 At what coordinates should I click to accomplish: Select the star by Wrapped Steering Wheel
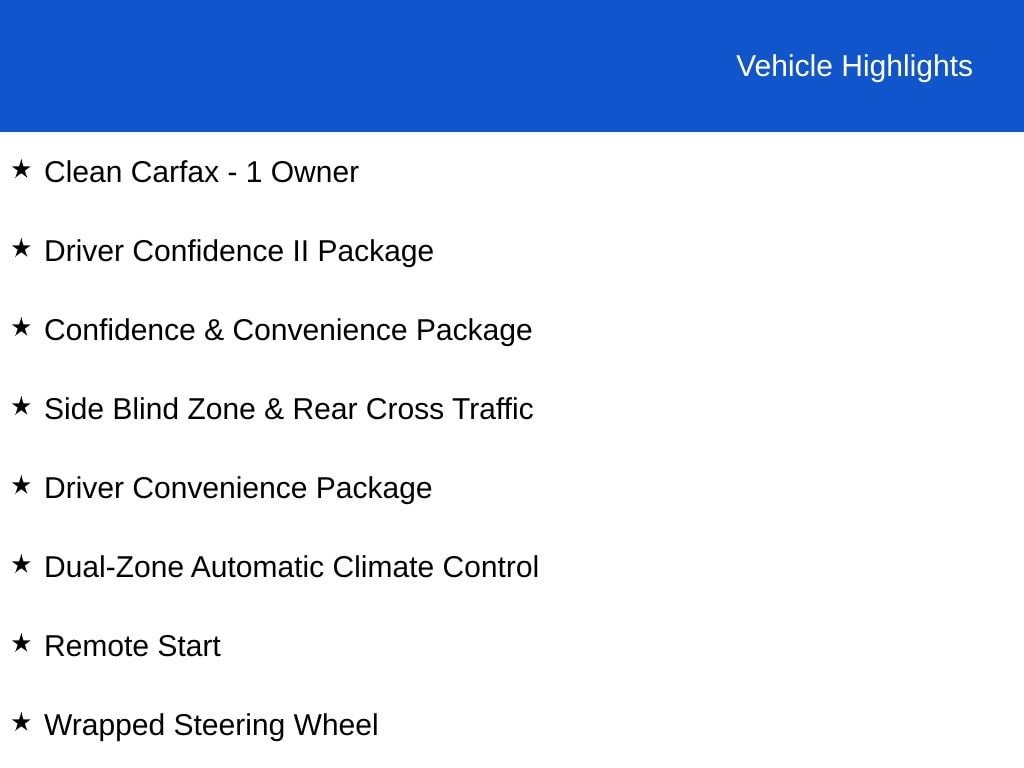pyautogui.click(x=21, y=722)
